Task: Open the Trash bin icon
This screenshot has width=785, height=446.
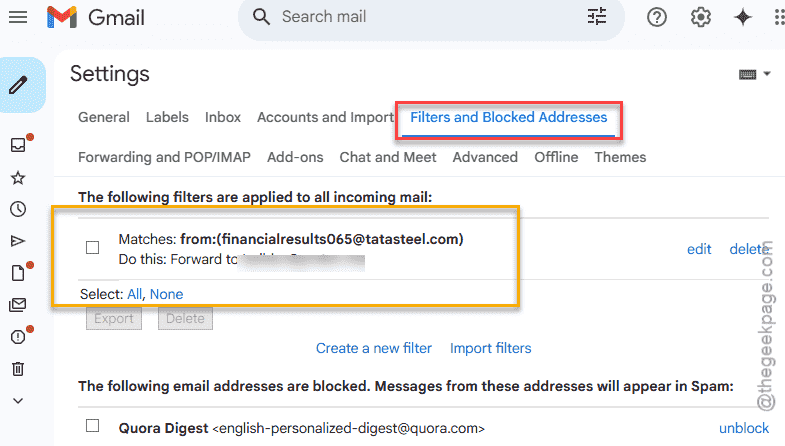Action: click(x=18, y=369)
